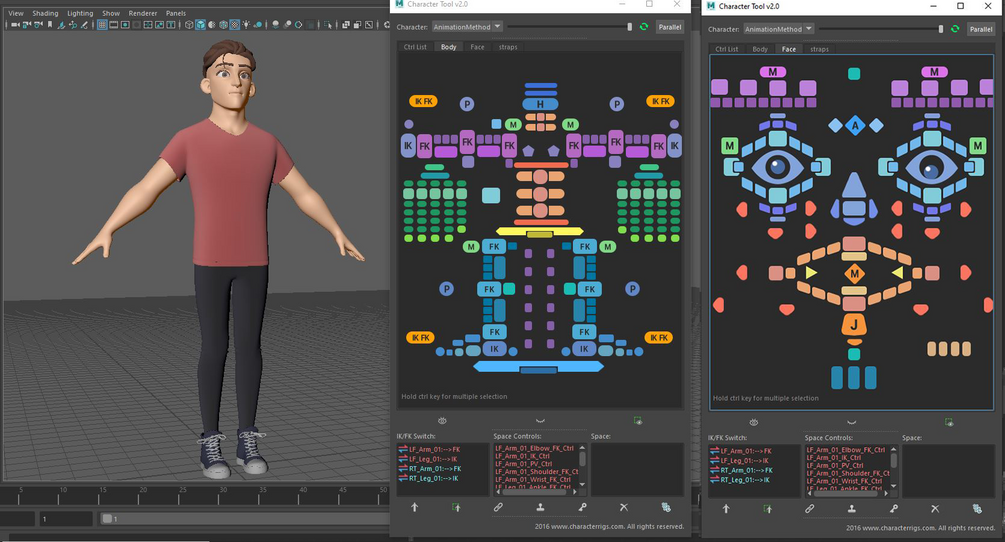Enable wireframe cube shading icon
This screenshot has height=542, width=1005.
[189, 25]
